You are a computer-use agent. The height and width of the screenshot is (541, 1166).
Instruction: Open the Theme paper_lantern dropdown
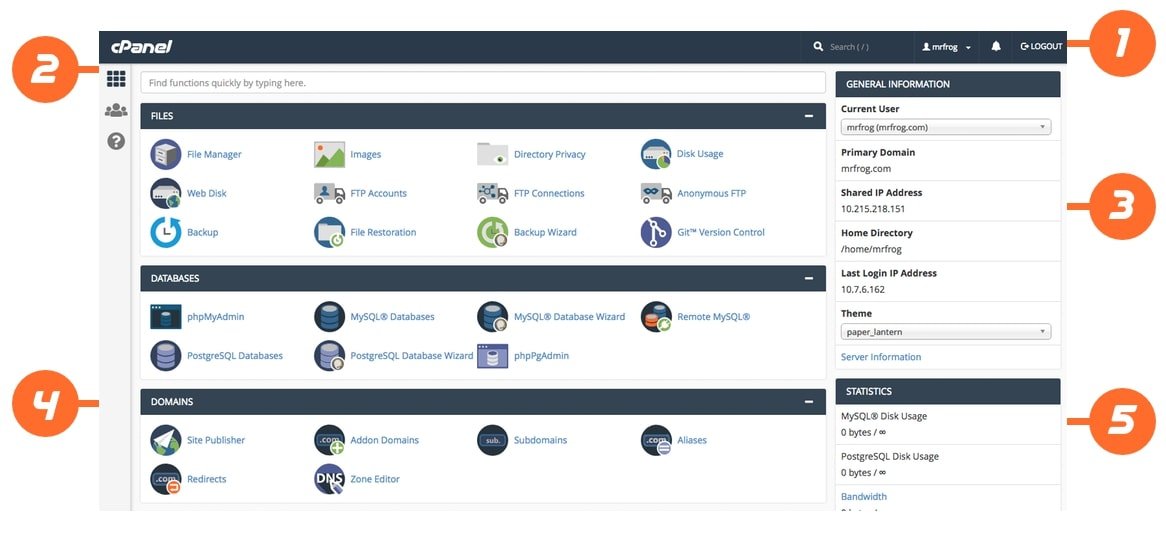pyautogui.click(x=945, y=332)
